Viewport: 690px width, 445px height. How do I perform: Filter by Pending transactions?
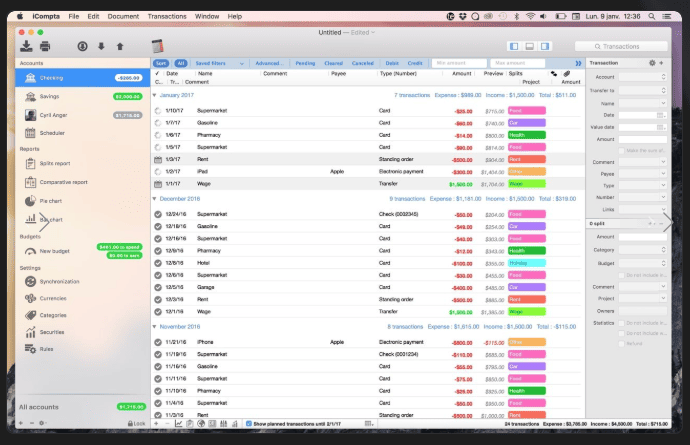[x=305, y=63]
